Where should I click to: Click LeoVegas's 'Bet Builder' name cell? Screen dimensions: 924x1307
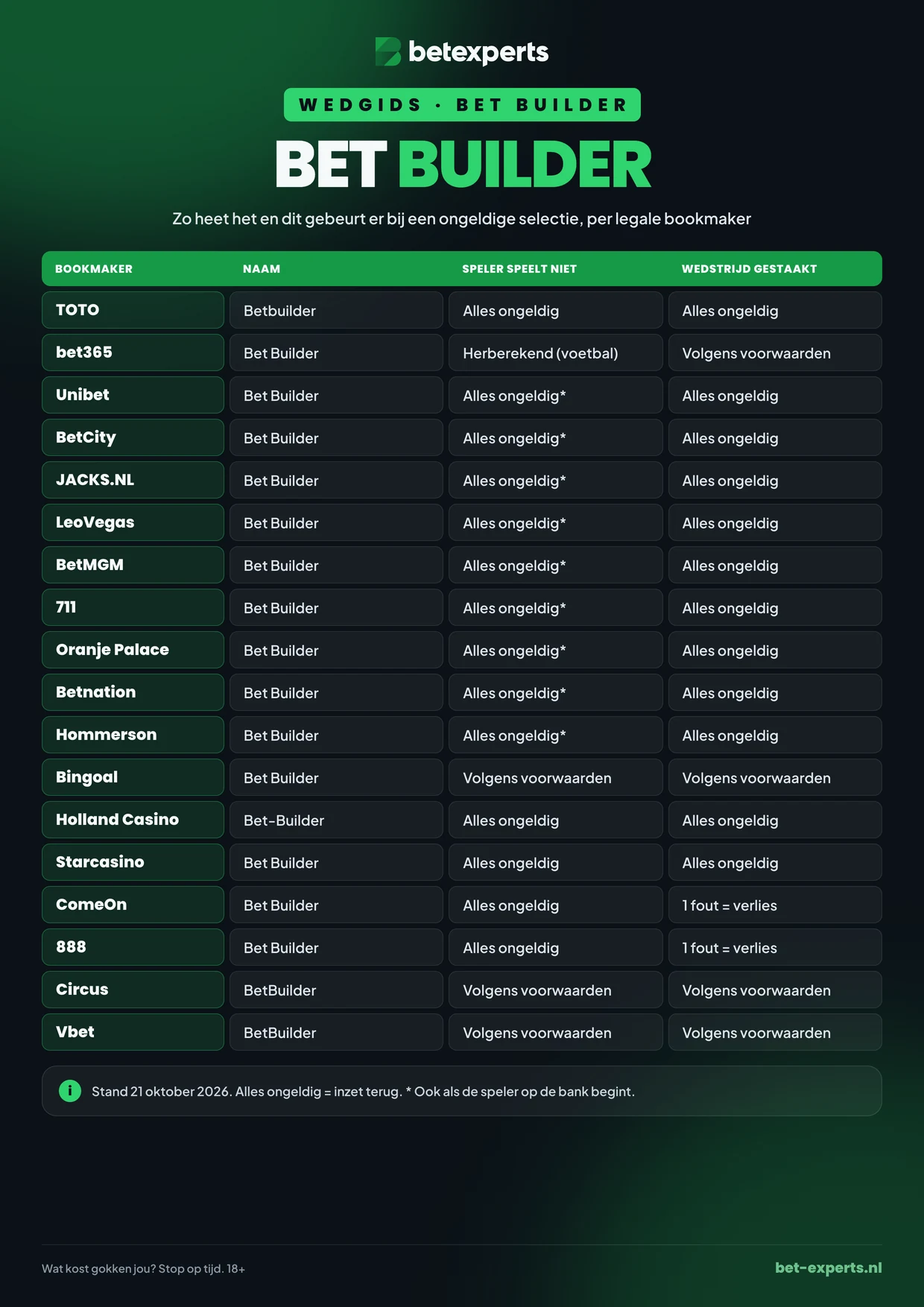tap(336, 522)
